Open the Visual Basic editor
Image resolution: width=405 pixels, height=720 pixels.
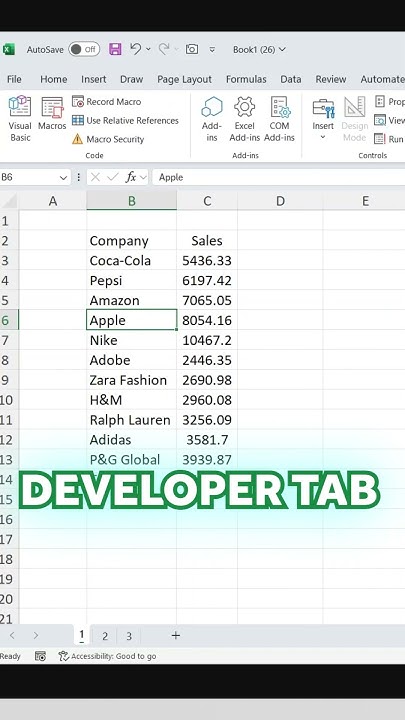(x=20, y=118)
